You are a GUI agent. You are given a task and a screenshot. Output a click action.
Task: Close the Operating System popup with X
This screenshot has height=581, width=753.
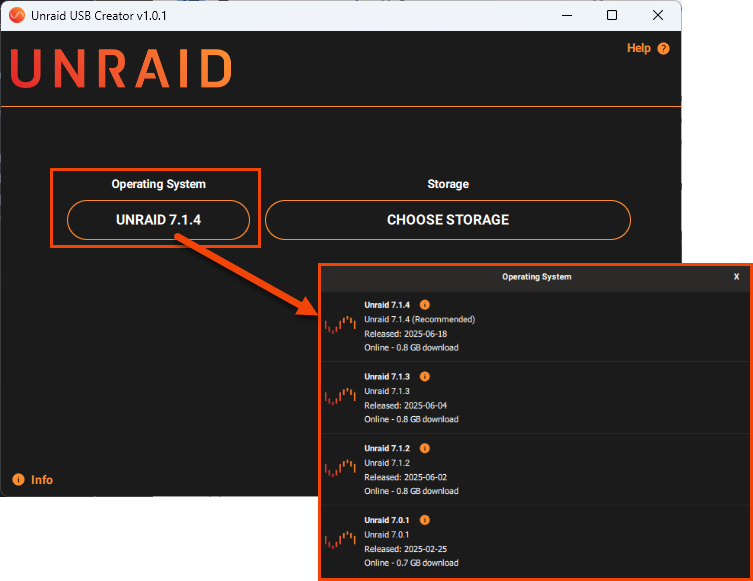click(x=736, y=277)
